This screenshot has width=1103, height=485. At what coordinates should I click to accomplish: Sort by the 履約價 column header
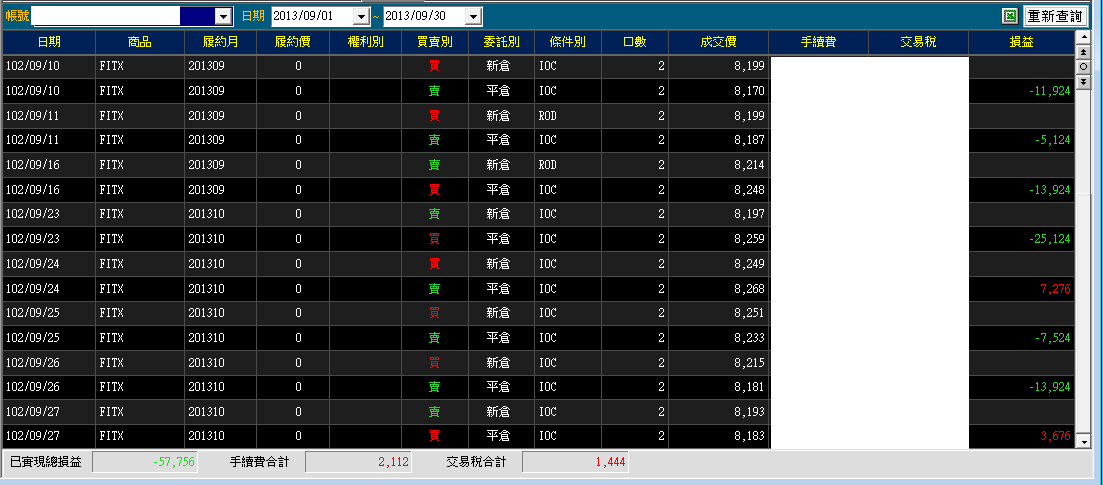pyautogui.click(x=293, y=42)
